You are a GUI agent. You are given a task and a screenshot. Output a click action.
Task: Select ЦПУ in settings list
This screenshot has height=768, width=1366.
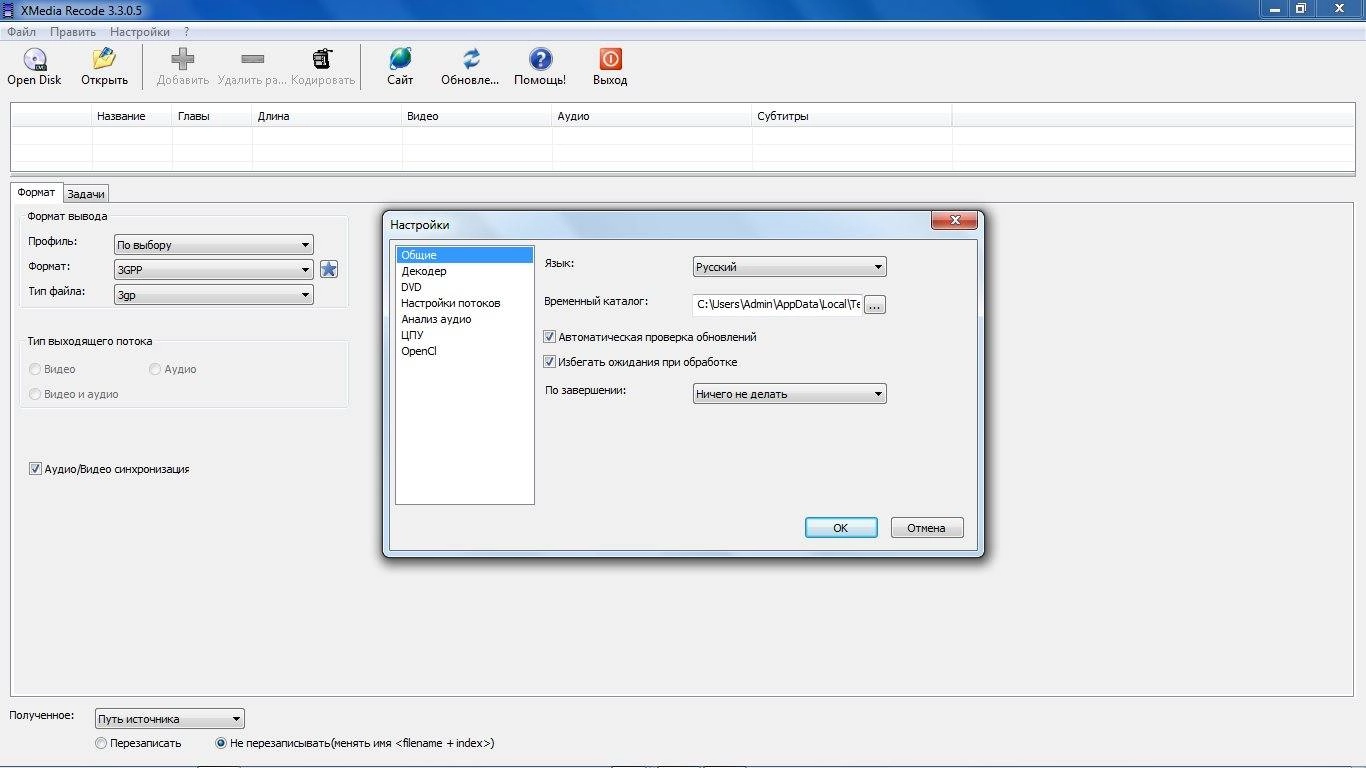(464, 335)
